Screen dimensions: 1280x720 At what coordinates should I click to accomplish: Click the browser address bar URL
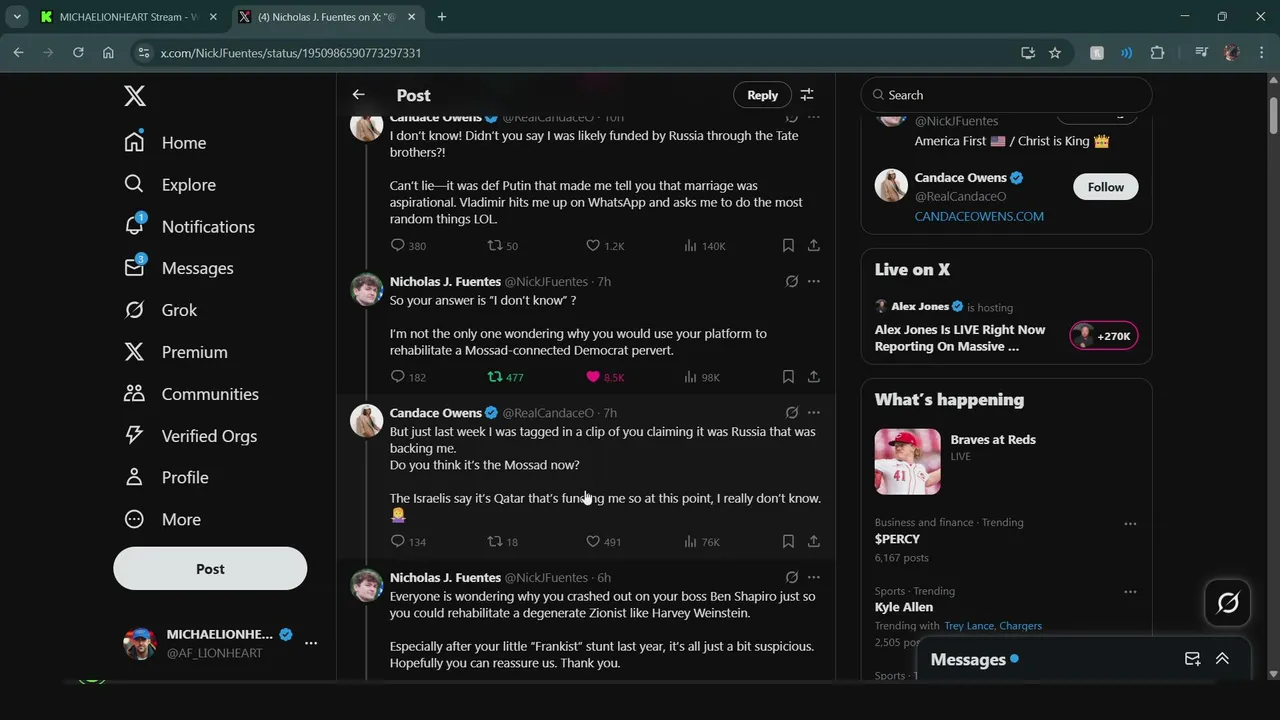[x=291, y=53]
